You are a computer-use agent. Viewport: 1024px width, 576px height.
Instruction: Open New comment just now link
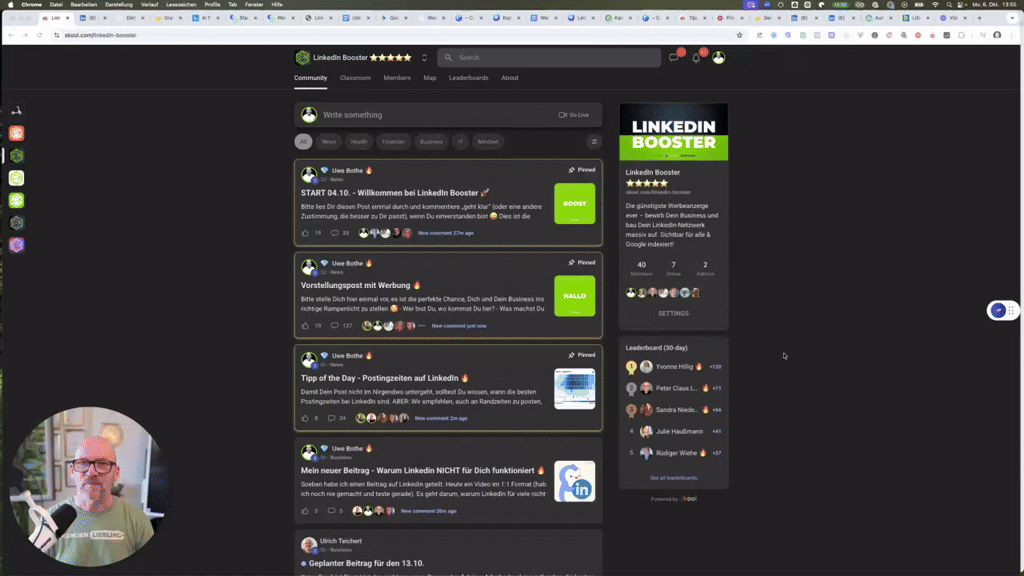pyautogui.click(x=459, y=326)
